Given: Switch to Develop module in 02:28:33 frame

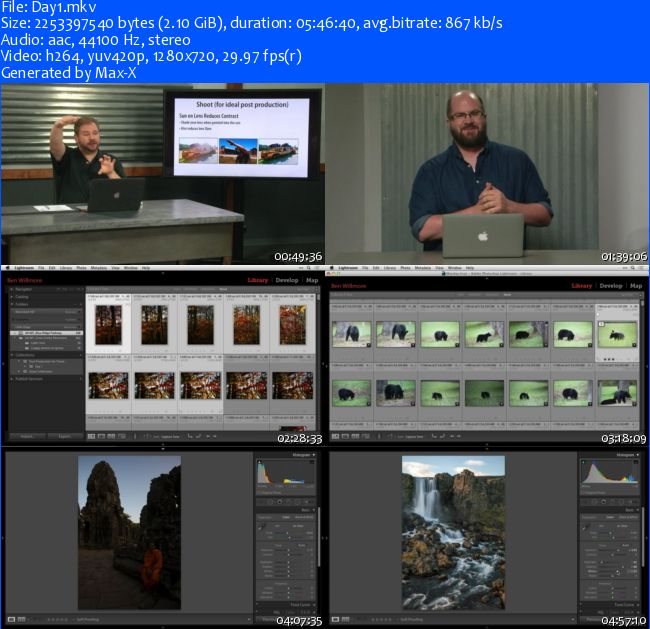Looking at the screenshot, I should click(x=287, y=280).
